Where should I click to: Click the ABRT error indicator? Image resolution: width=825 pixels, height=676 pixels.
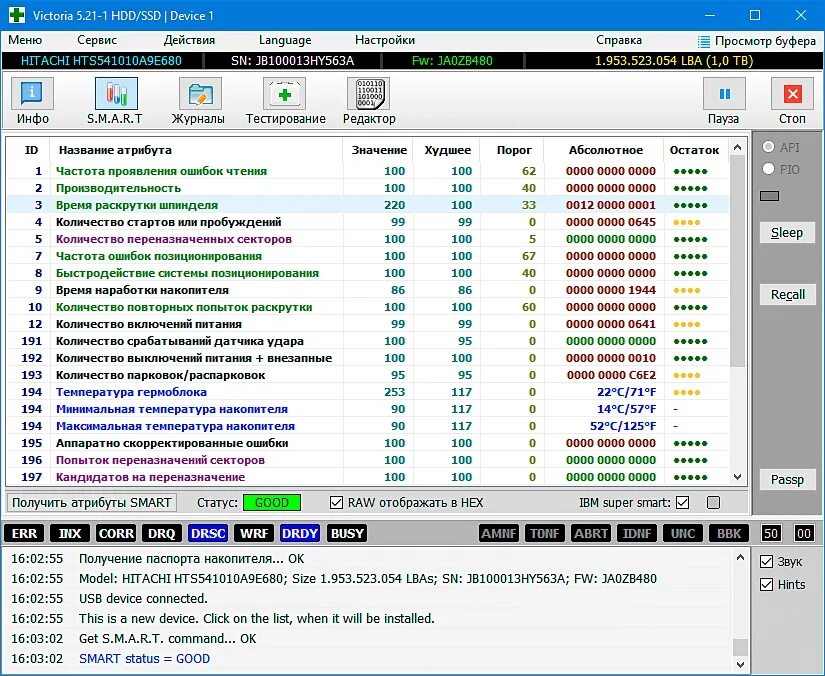[x=591, y=533]
